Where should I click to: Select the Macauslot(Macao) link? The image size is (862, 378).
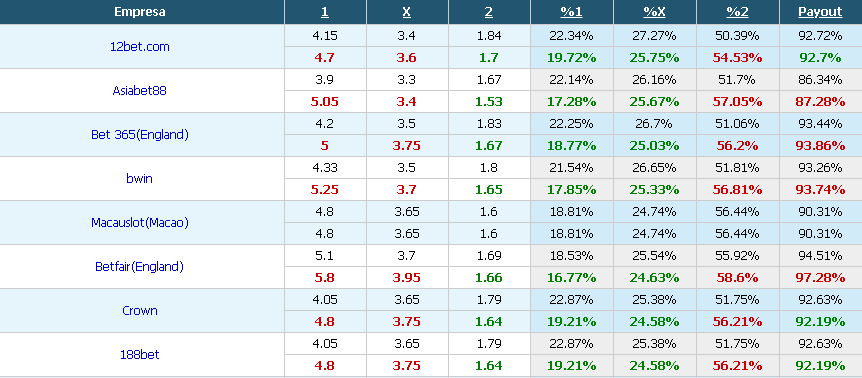(140, 223)
